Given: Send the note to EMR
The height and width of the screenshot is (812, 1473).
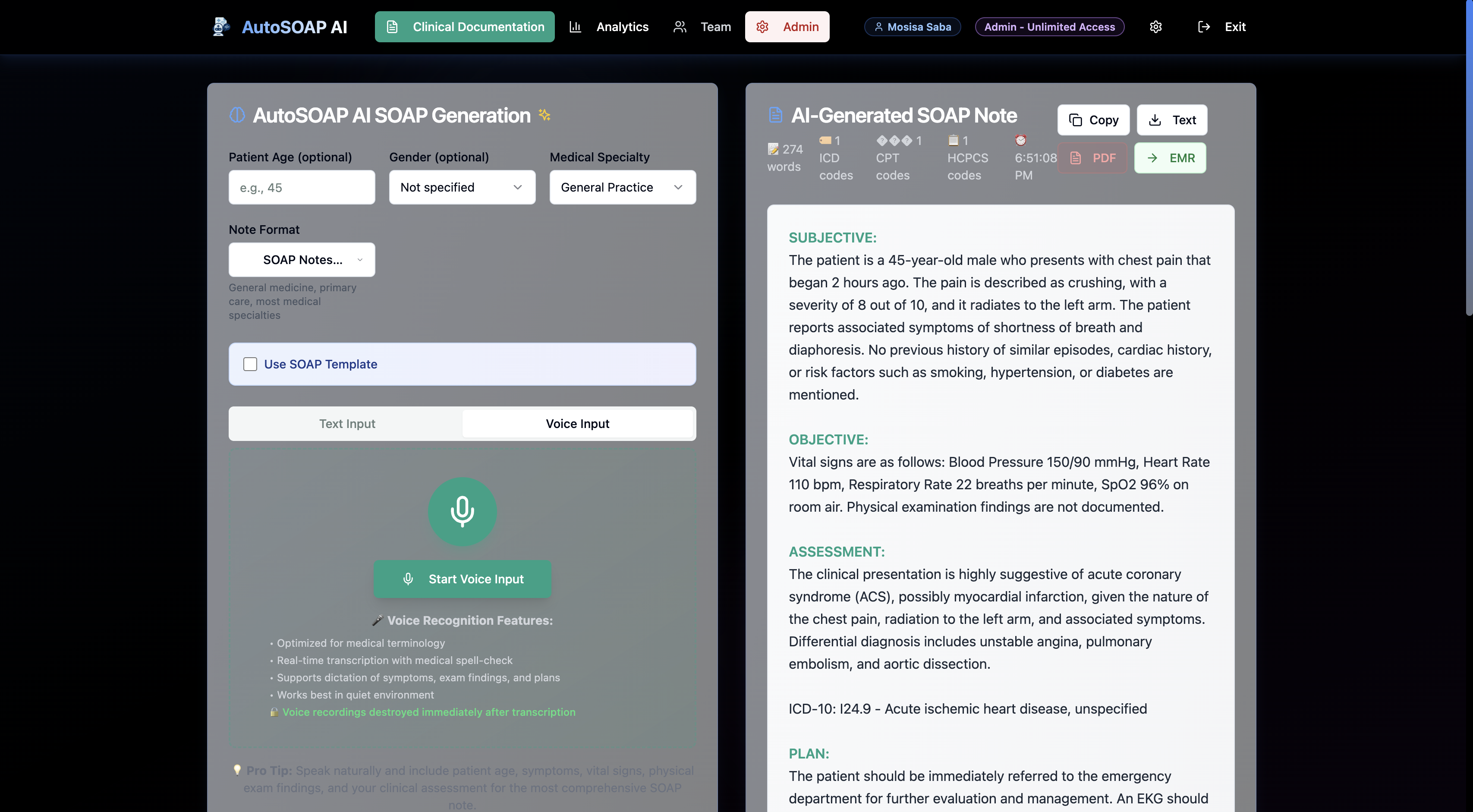Looking at the screenshot, I should coord(1170,158).
